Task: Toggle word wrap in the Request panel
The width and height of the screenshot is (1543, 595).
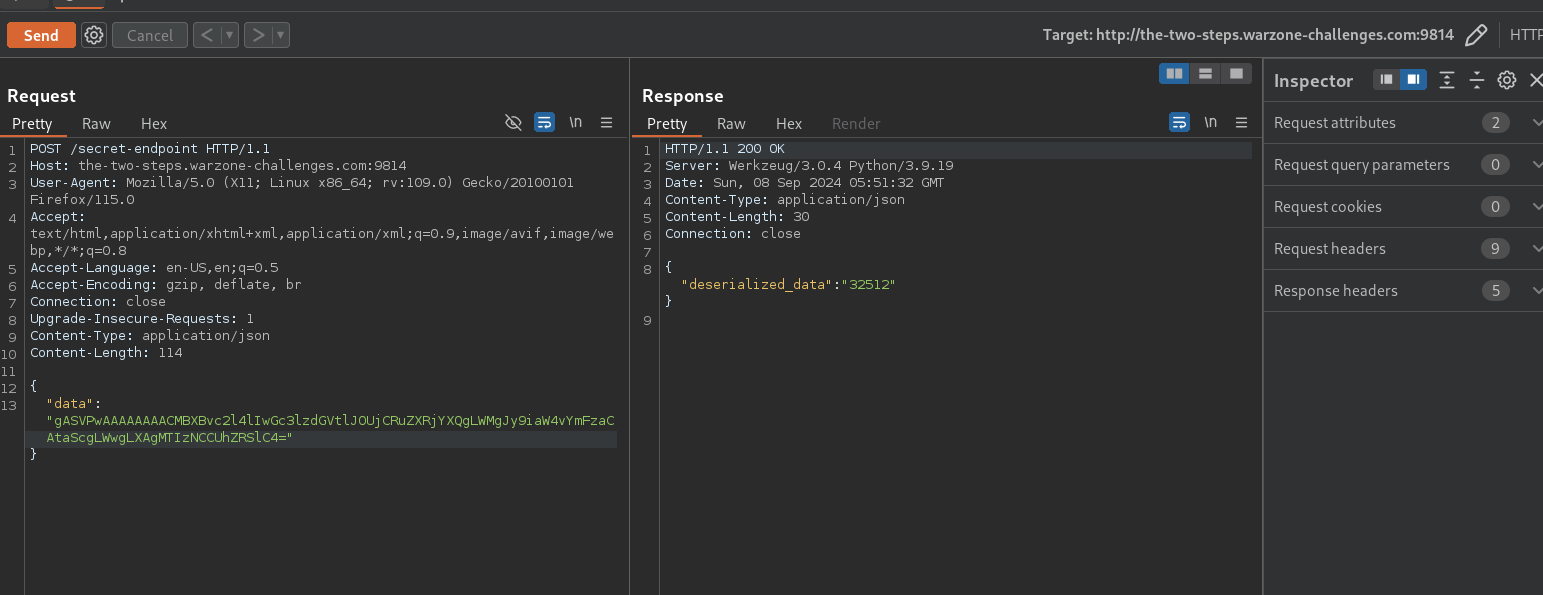Action: (544, 122)
